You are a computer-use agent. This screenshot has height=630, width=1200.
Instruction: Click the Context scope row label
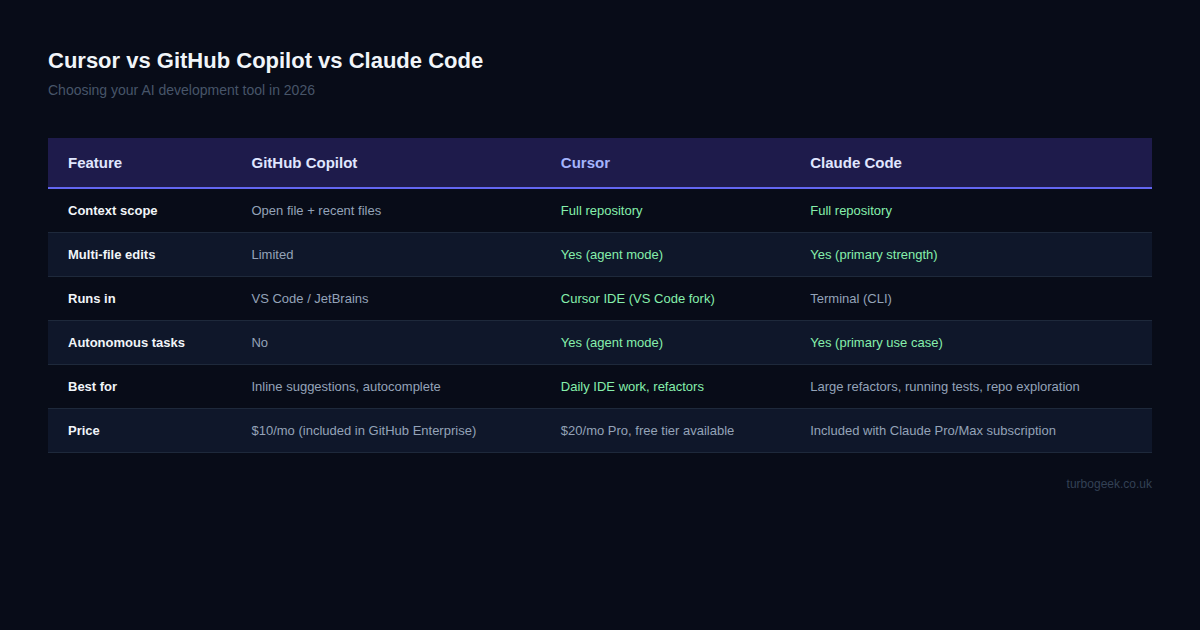pos(112,210)
